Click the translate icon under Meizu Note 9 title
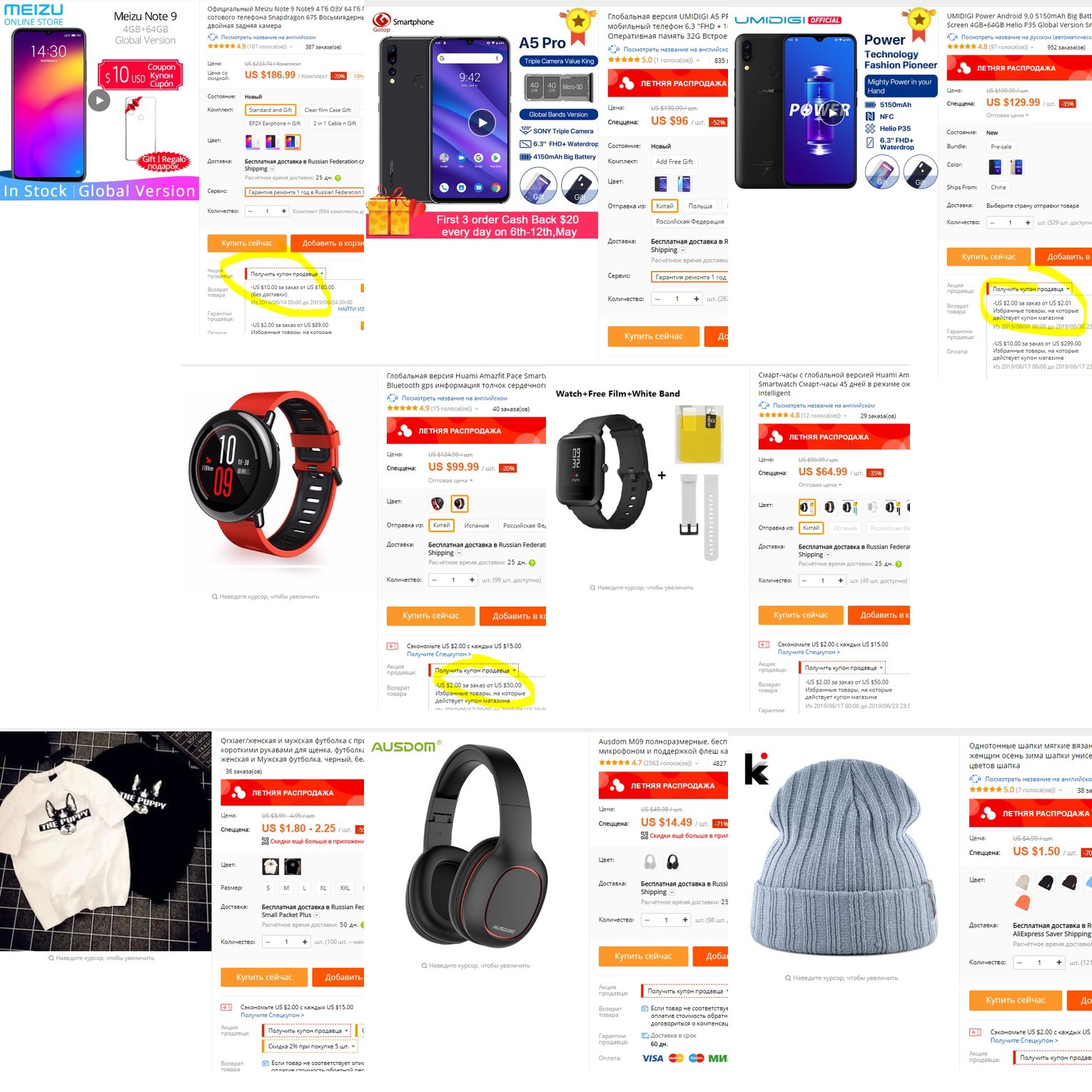This screenshot has height=1092, width=1092. [212, 37]
